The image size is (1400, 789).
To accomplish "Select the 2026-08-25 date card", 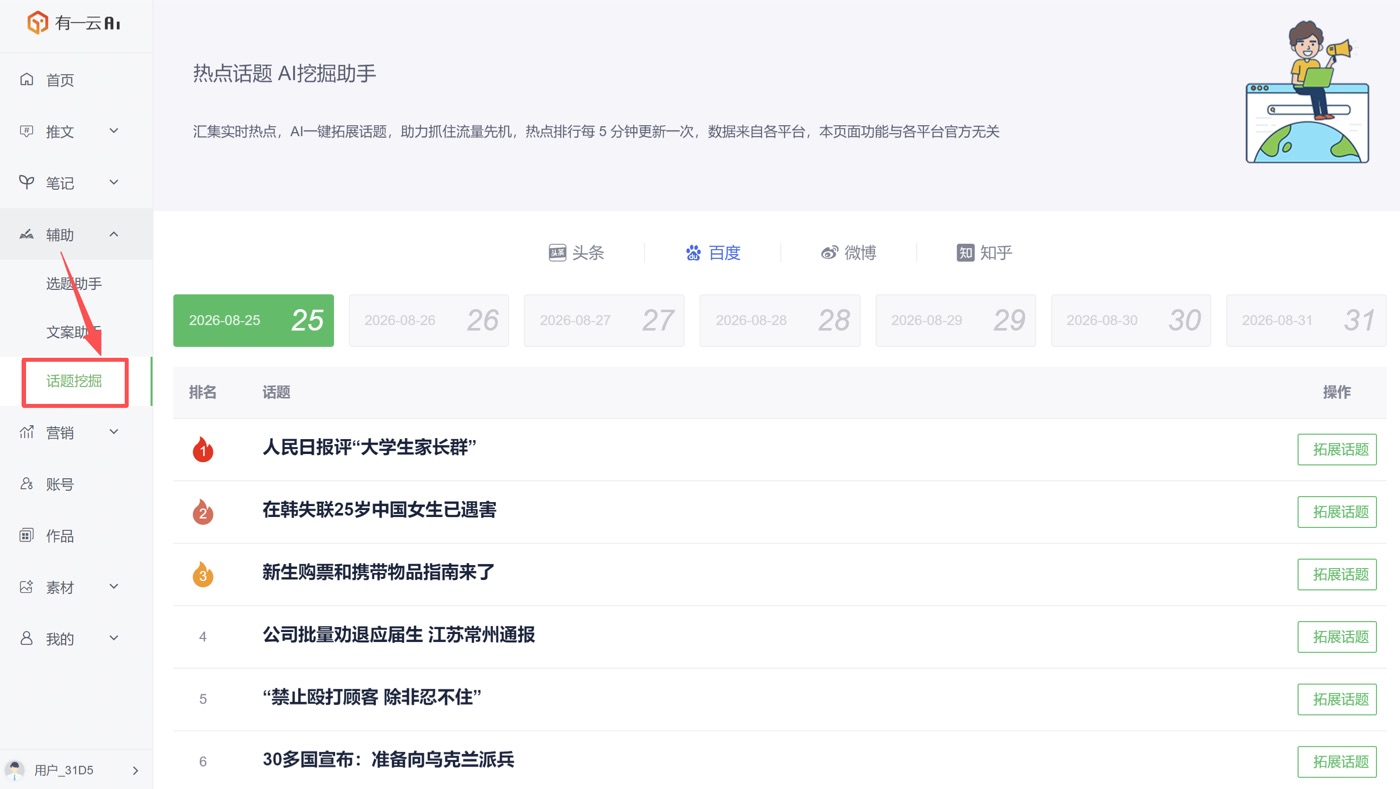I will 253,321.
